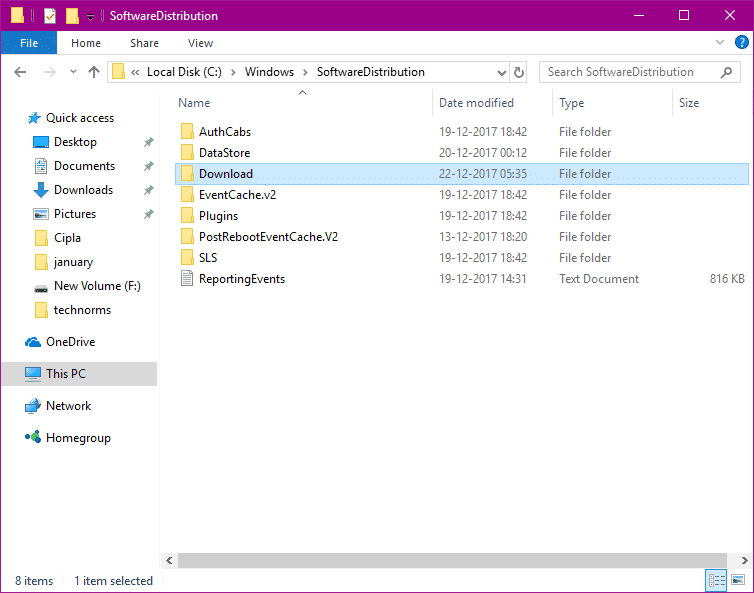Select the PostRebootEventCache.V2 folder icon
This screenshot has width=754, height=593.
(187, 237)
